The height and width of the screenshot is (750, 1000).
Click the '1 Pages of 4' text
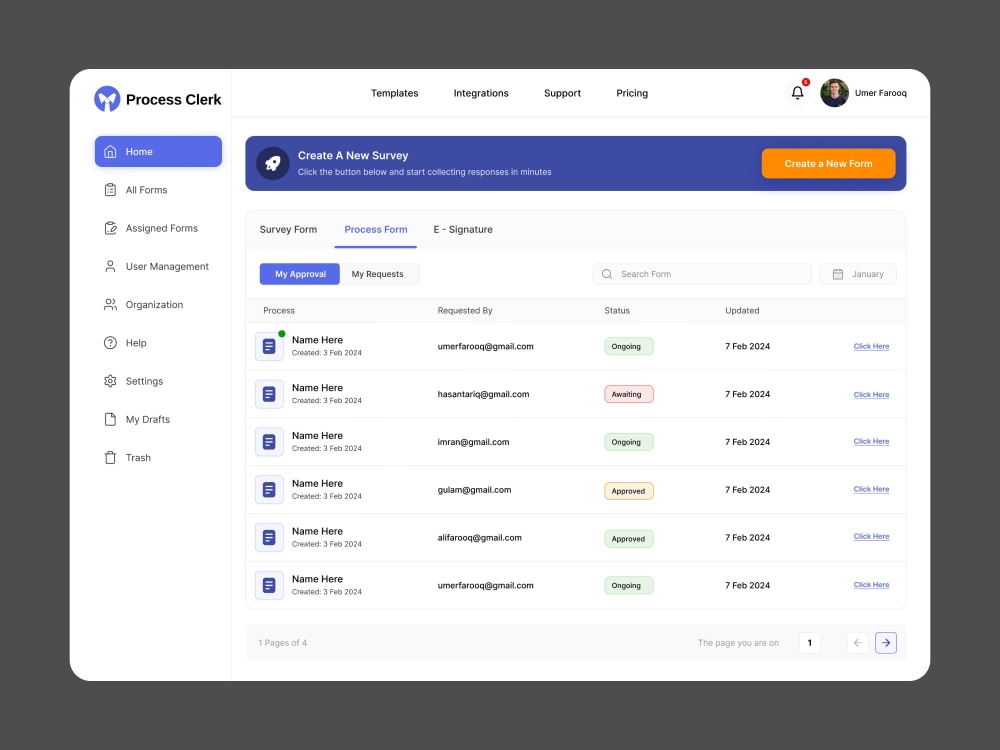pyautogui.click(x=283, y=643)
